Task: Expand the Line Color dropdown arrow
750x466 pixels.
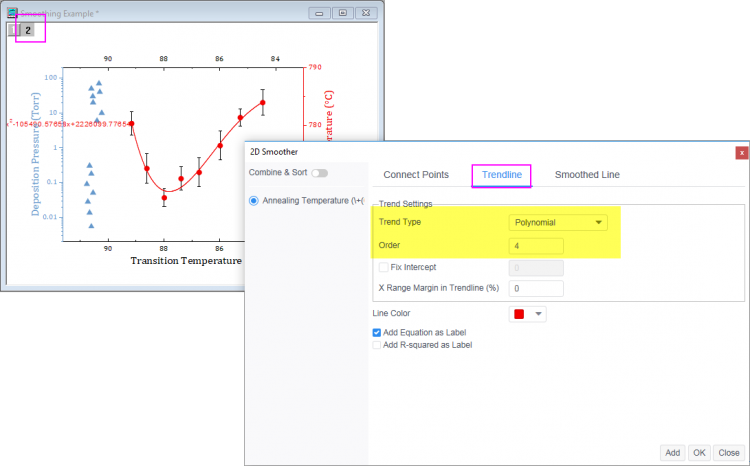Action: 539,314
